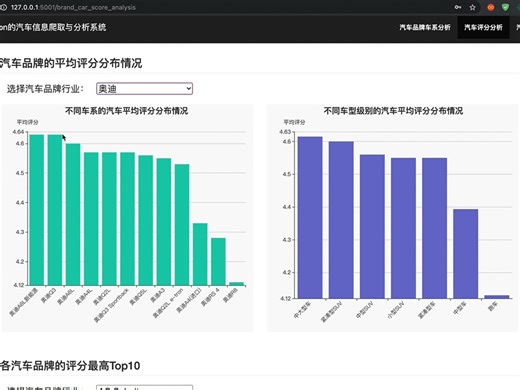Screen dimensions: 520x390
Task: Click the 奥迪Q3 Sportback x-axis label
Action: 111,305
